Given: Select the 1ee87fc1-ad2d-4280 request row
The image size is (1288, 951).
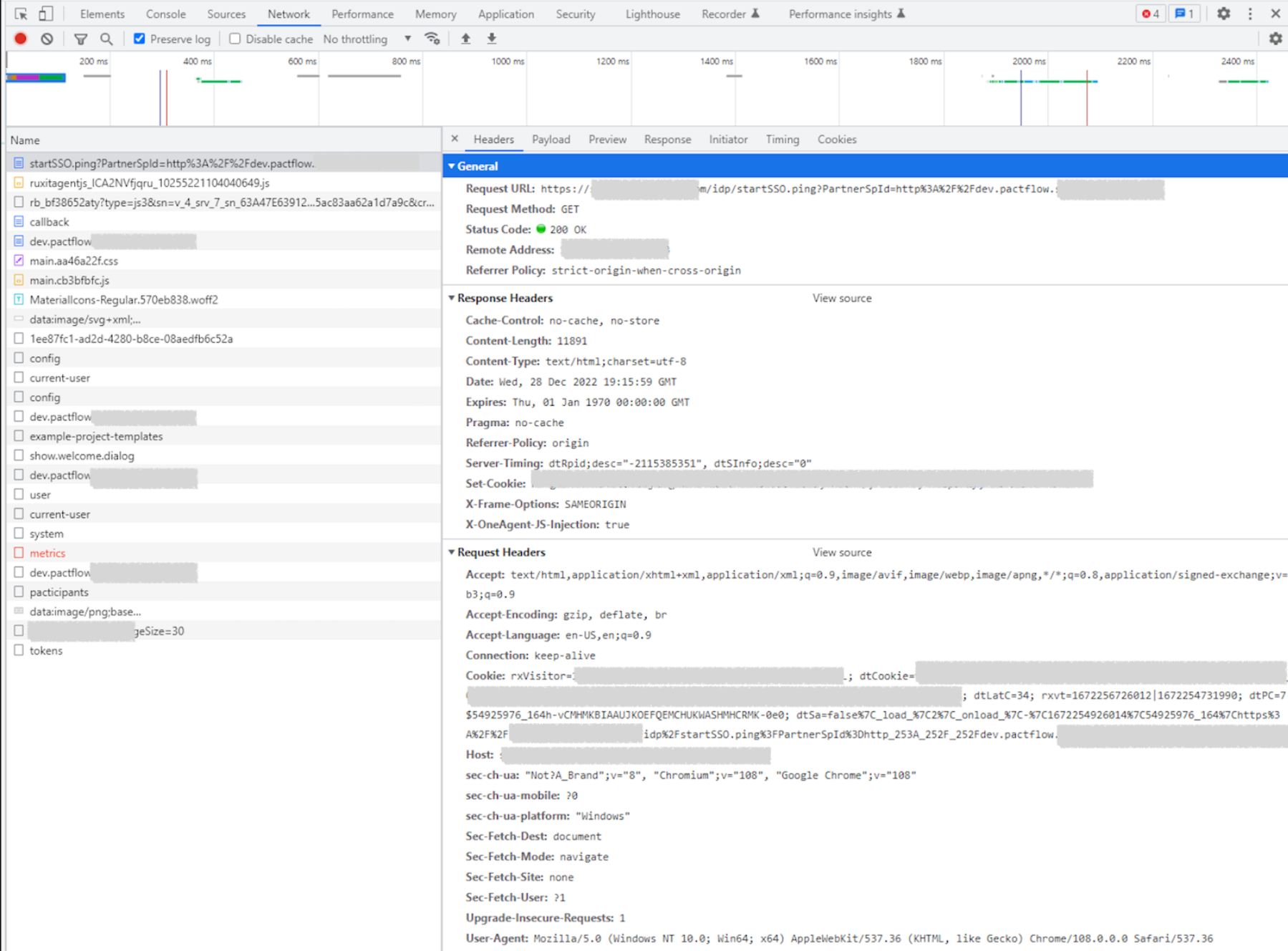Looking at the screenshot, I should tap(224, 339).
